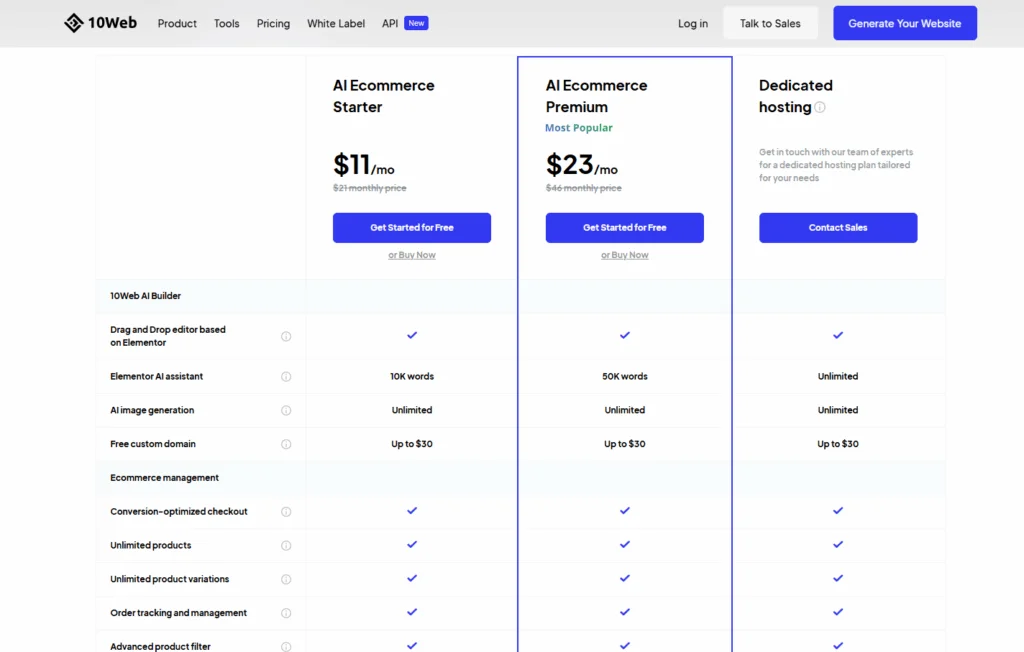1024x652 pixels.
Task: Click Starter checkmark for Unlimited products
Action: click(412, 544)
